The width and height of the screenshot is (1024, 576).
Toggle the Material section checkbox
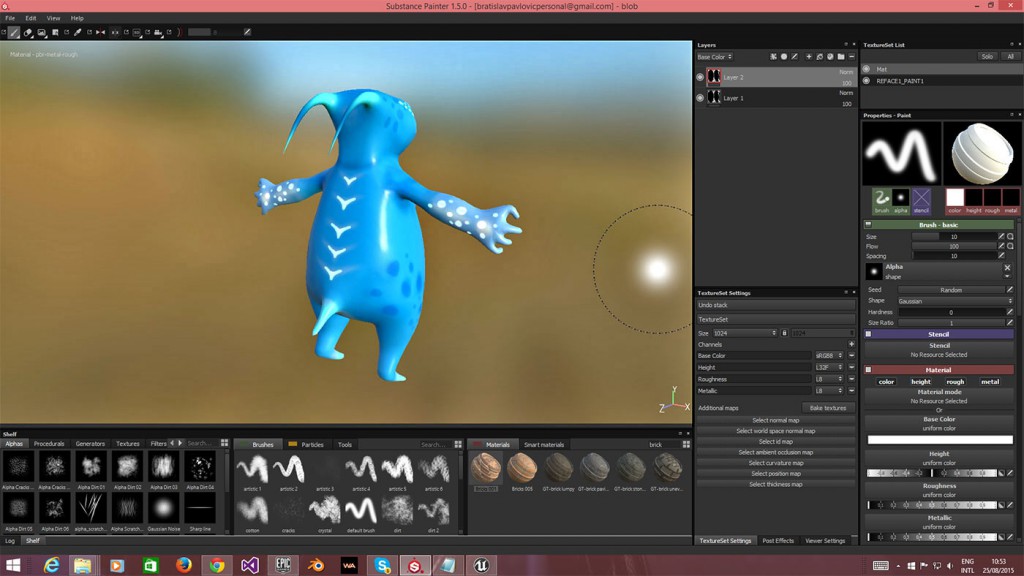pos(869,370)
